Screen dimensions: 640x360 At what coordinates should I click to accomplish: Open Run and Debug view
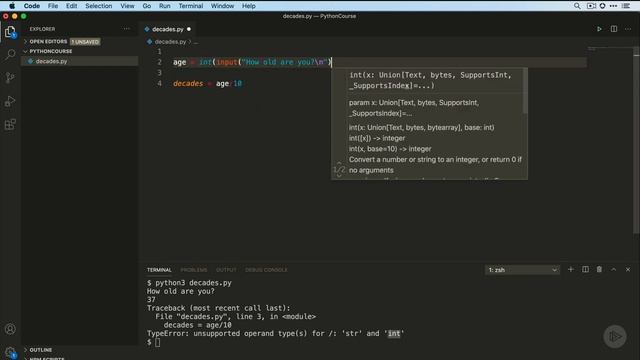(10, 101)
